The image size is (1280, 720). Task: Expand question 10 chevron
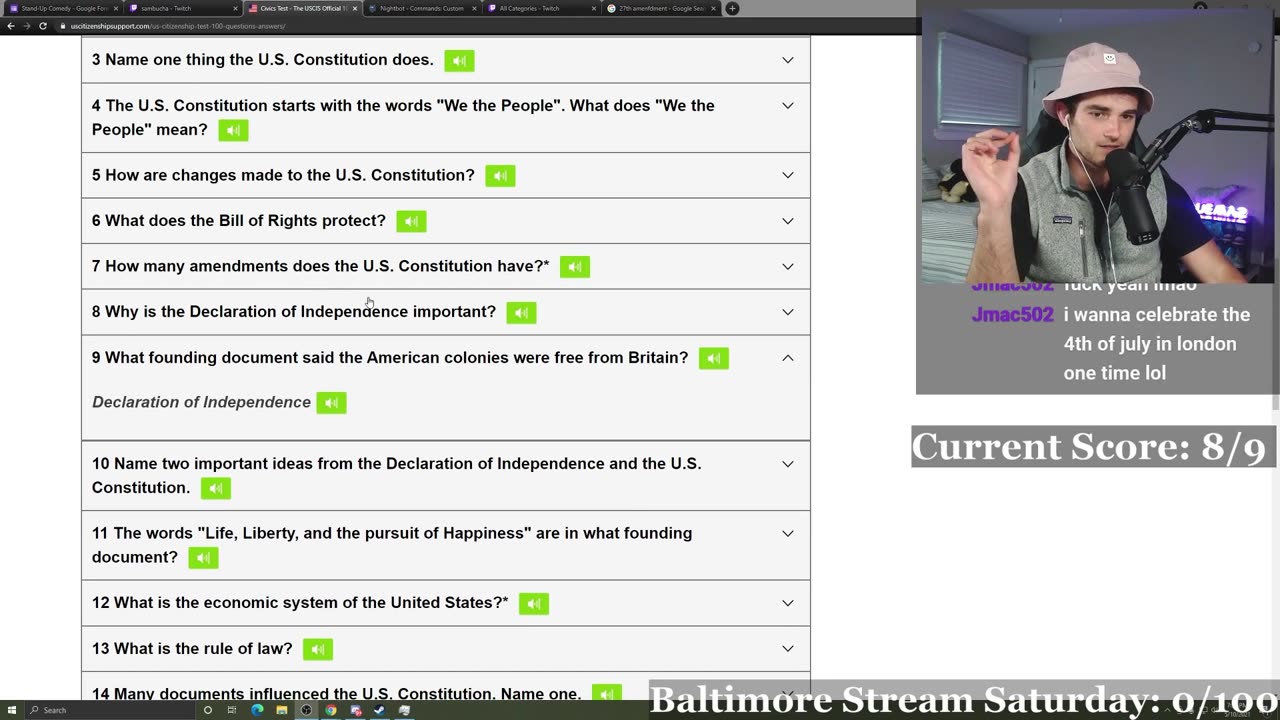(788, 464)
